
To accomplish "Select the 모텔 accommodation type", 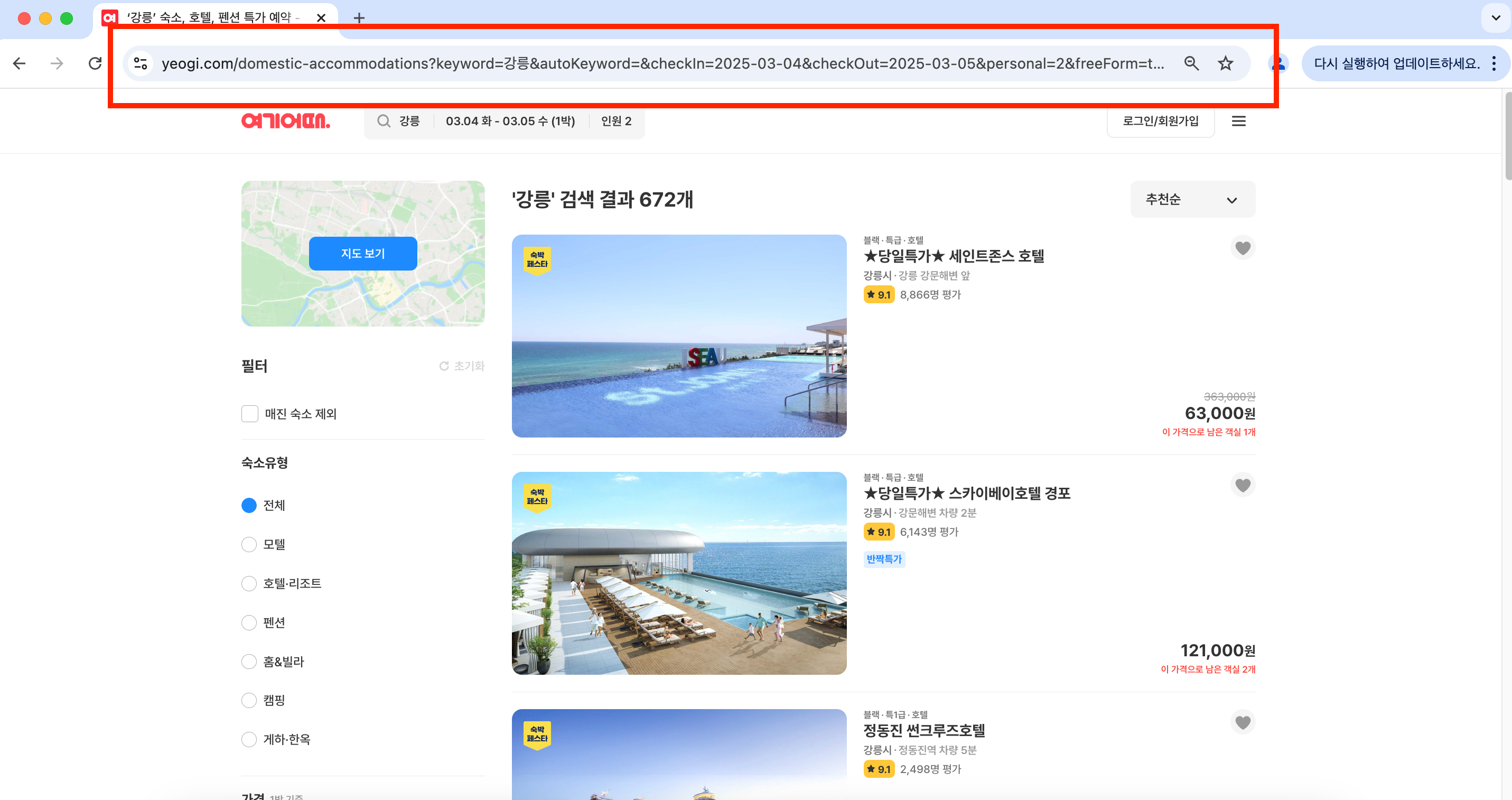I will tap(249, 544).
